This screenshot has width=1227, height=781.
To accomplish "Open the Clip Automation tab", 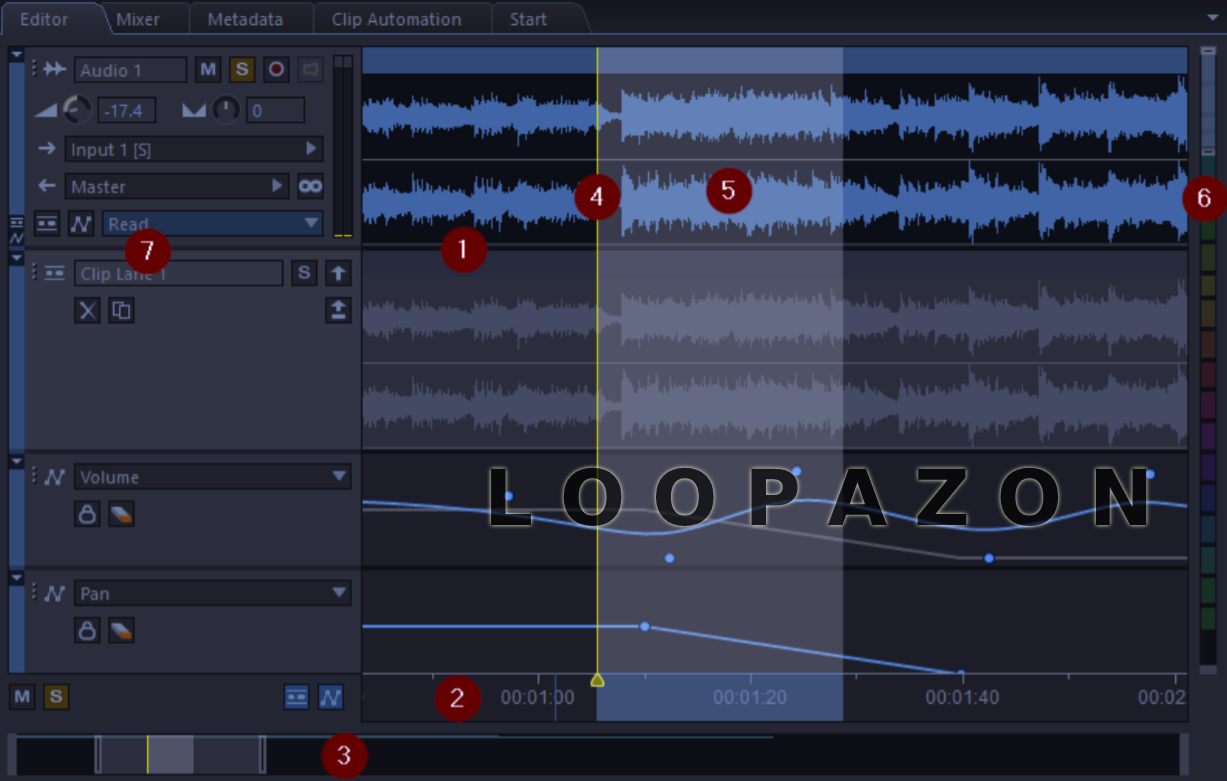I will (x=397, y=19).
